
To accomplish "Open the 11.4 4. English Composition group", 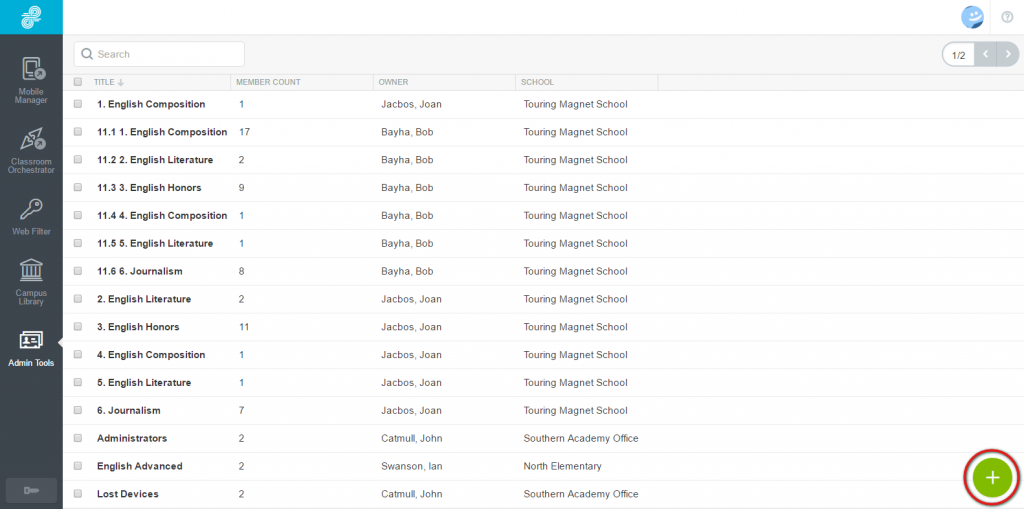I will (x=162, y=216).
